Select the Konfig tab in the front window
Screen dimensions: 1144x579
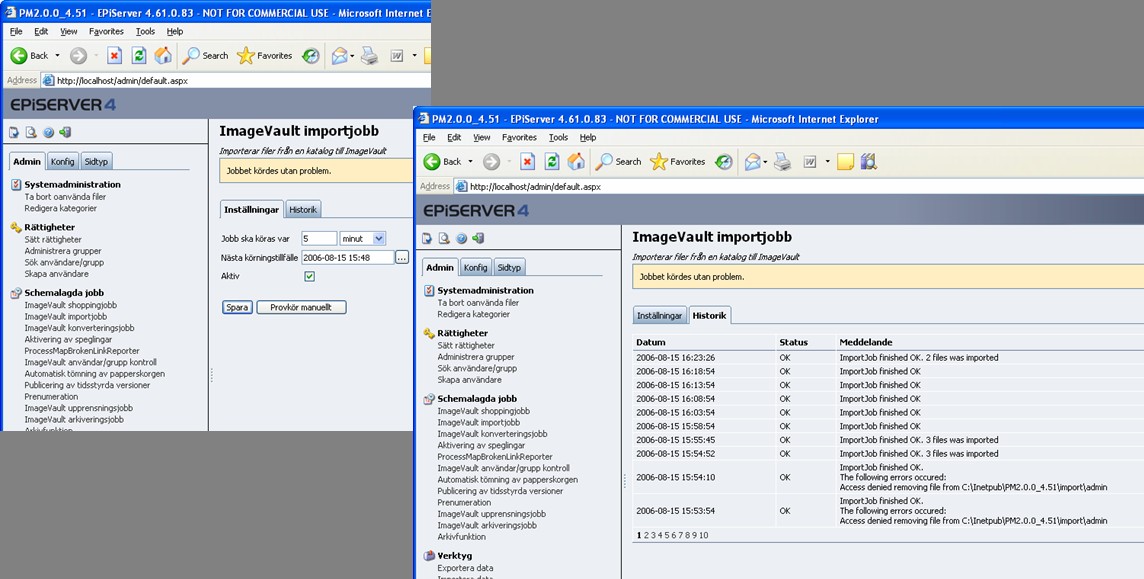(x=476, y=268)
